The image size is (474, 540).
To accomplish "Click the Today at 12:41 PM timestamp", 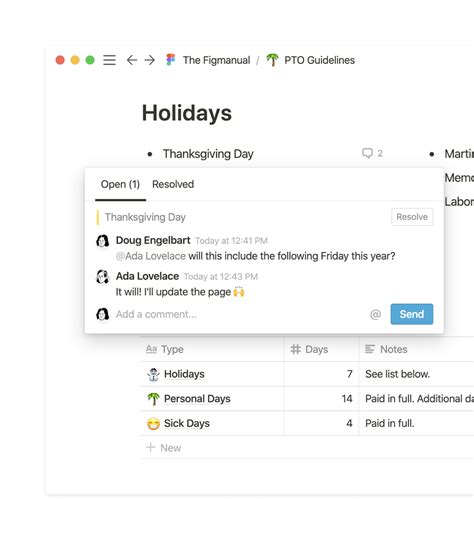I will coord(231,241).
